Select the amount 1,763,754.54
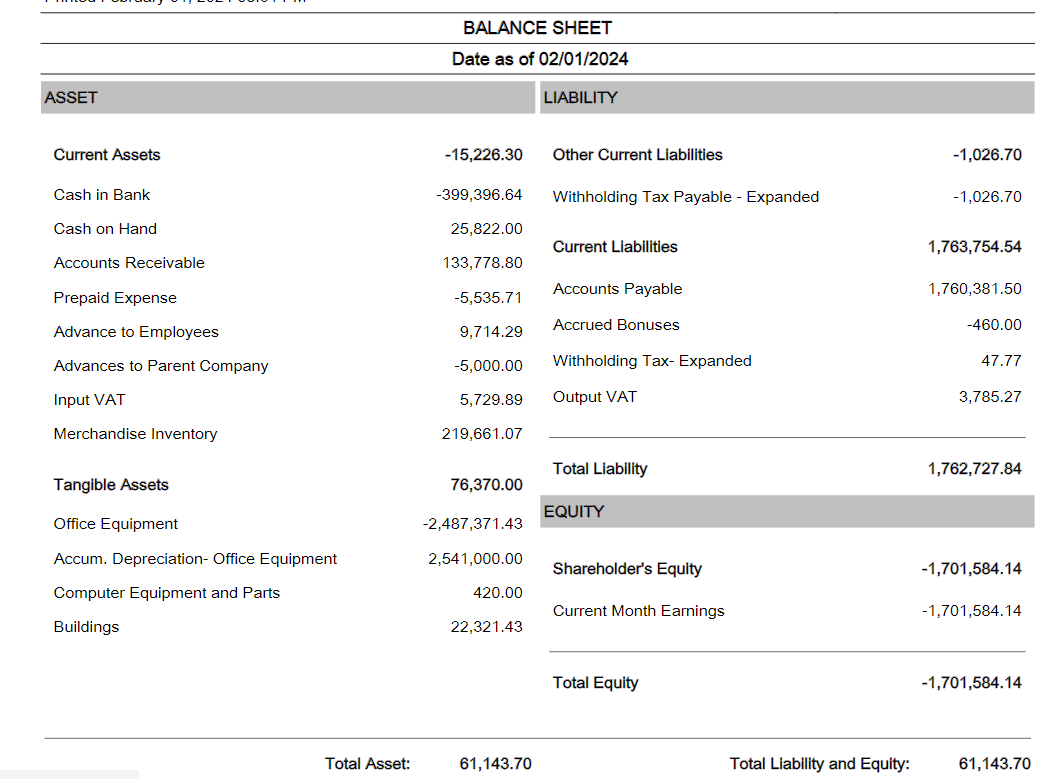The height and width of the screenshot is (779, 1064). tap(974, 247)
